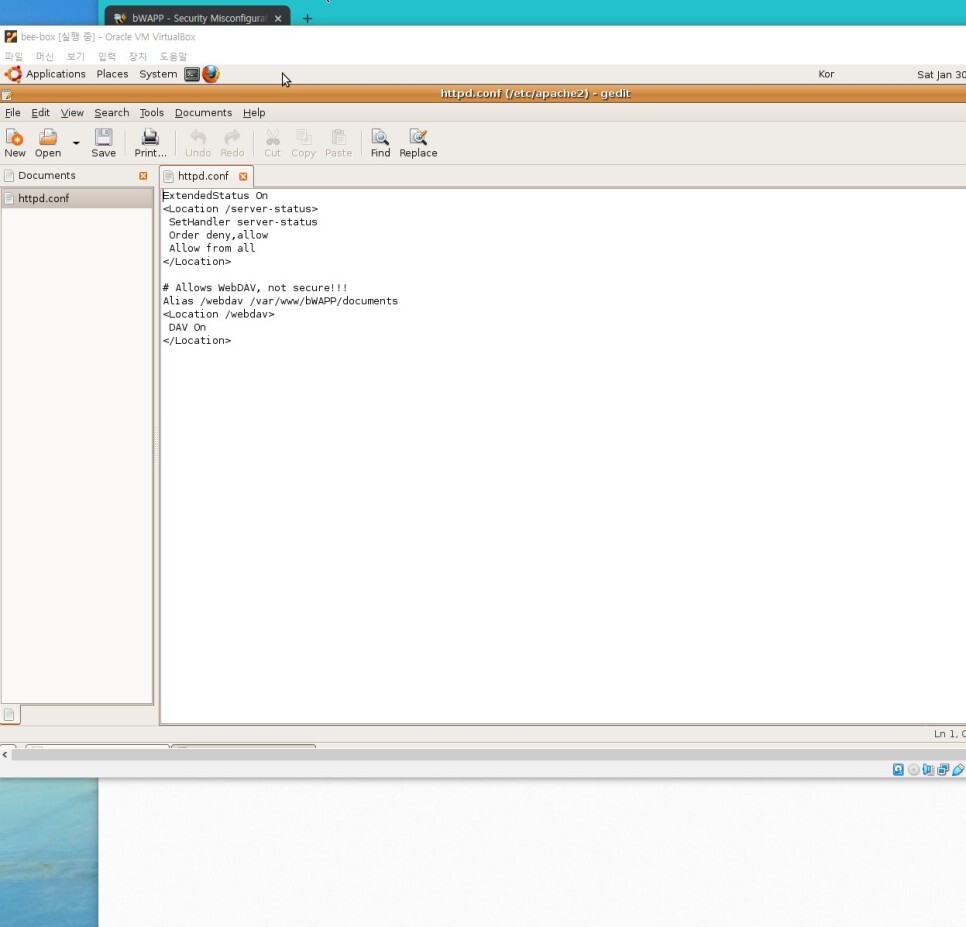
Task: Launch Firefox from the panel icon
Action: click(211, 74)
